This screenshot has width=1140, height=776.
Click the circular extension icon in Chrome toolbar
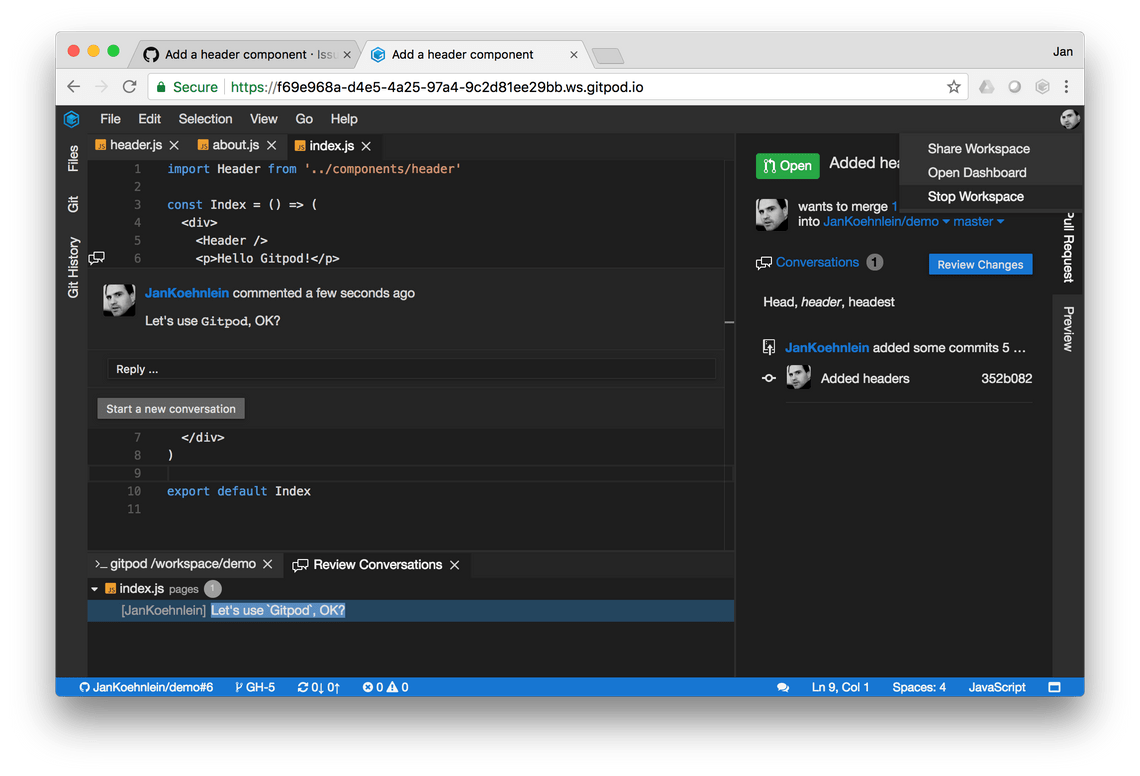(1014, 87)
